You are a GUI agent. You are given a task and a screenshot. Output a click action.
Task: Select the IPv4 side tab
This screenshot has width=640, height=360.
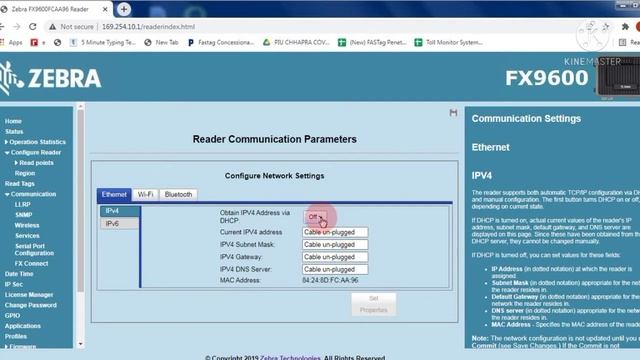coord(120,211)
